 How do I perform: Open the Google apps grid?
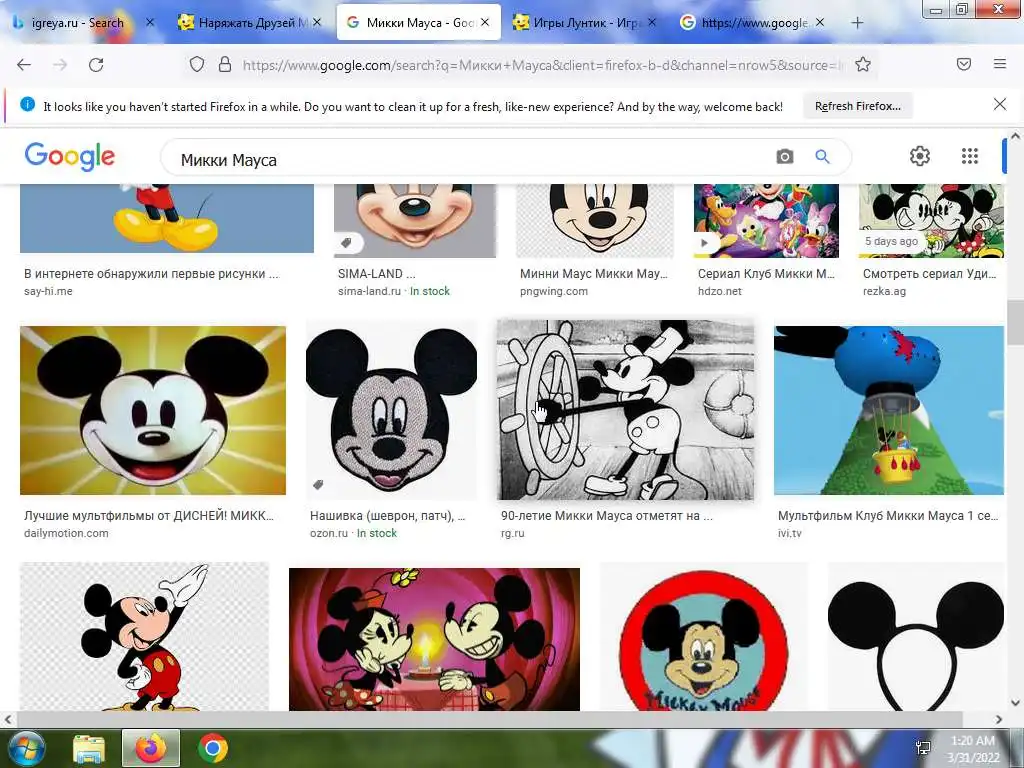click(970, 156)
